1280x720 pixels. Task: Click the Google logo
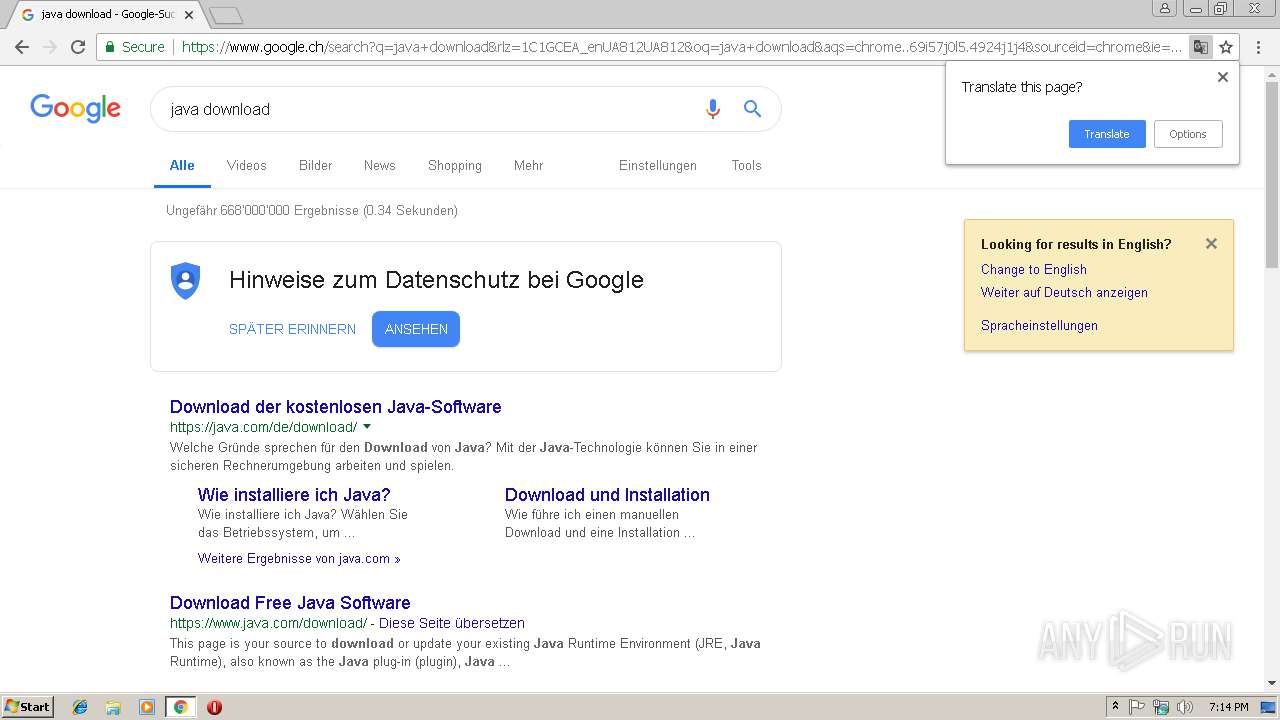(75, 108)
